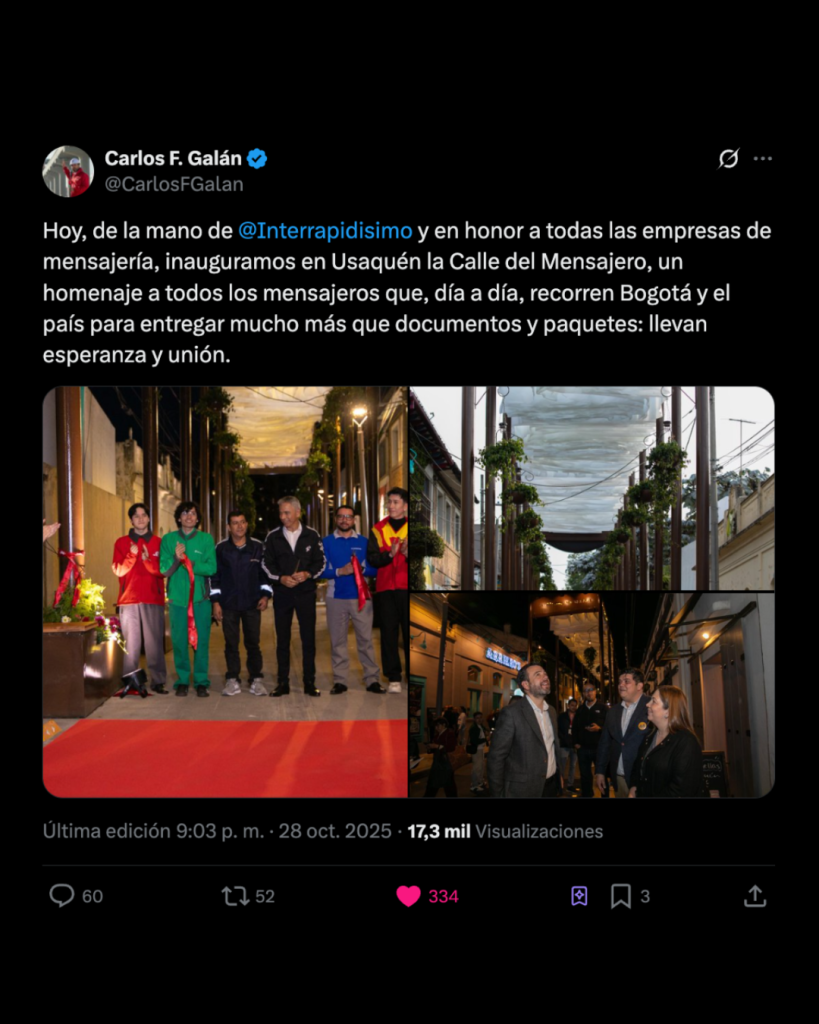Open the reply comment icon

(x=62, y=895)
